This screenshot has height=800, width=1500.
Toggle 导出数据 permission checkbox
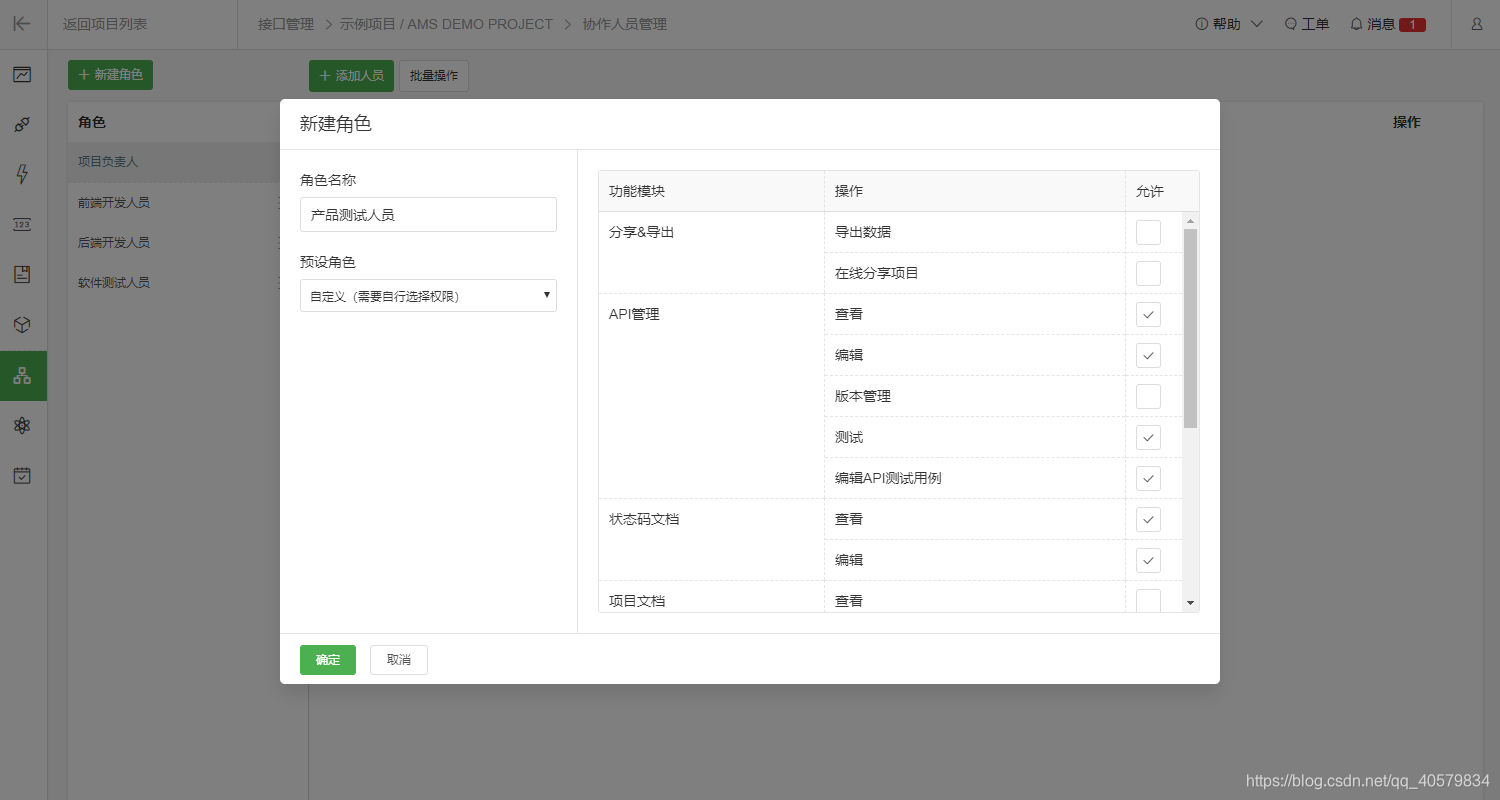coord(1148,232)
